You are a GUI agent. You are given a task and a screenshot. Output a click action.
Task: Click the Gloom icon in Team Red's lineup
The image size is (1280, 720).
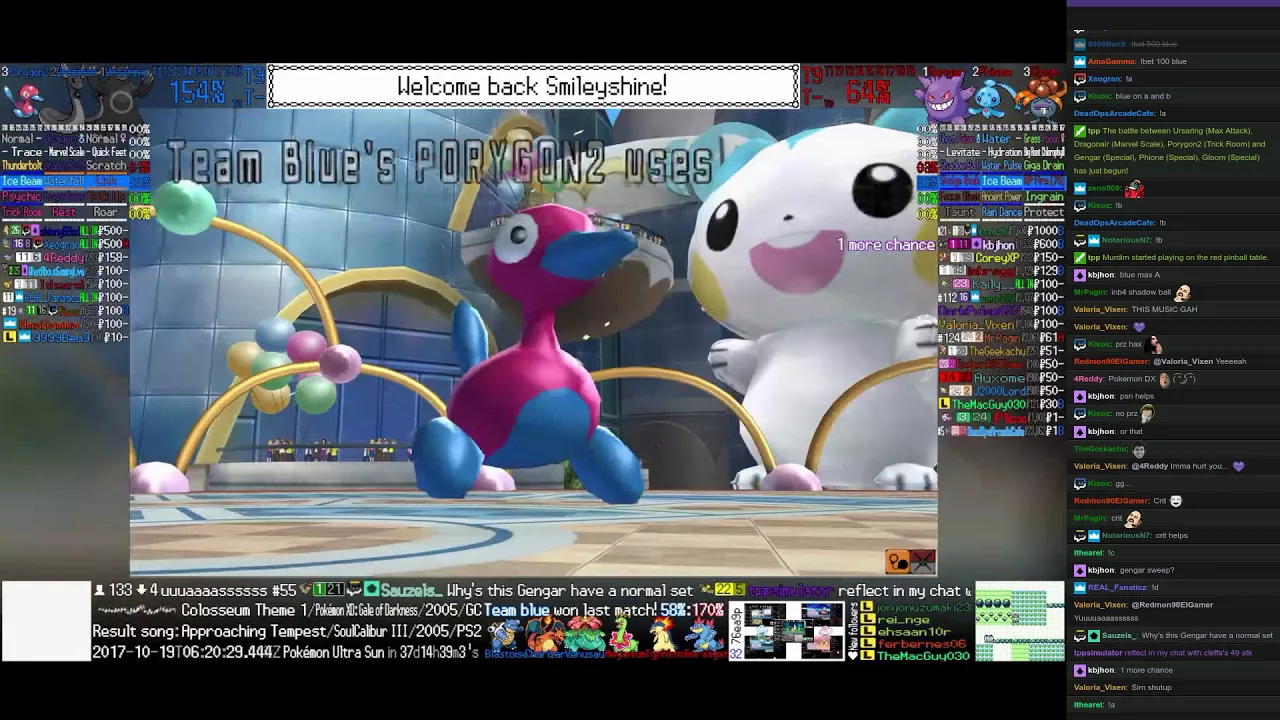coord(1041,100)
